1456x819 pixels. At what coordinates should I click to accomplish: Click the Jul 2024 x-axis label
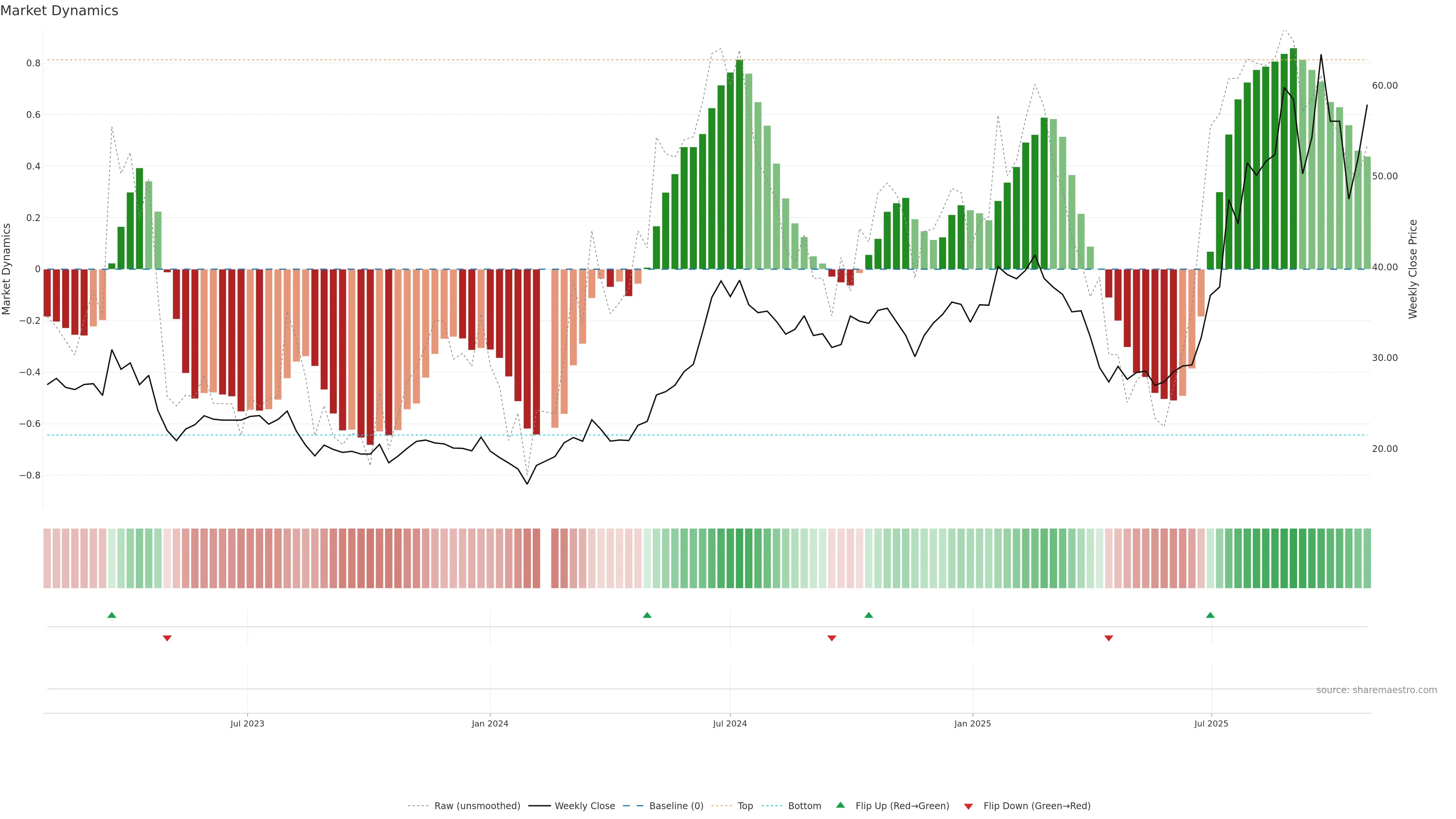coord(730,723)
